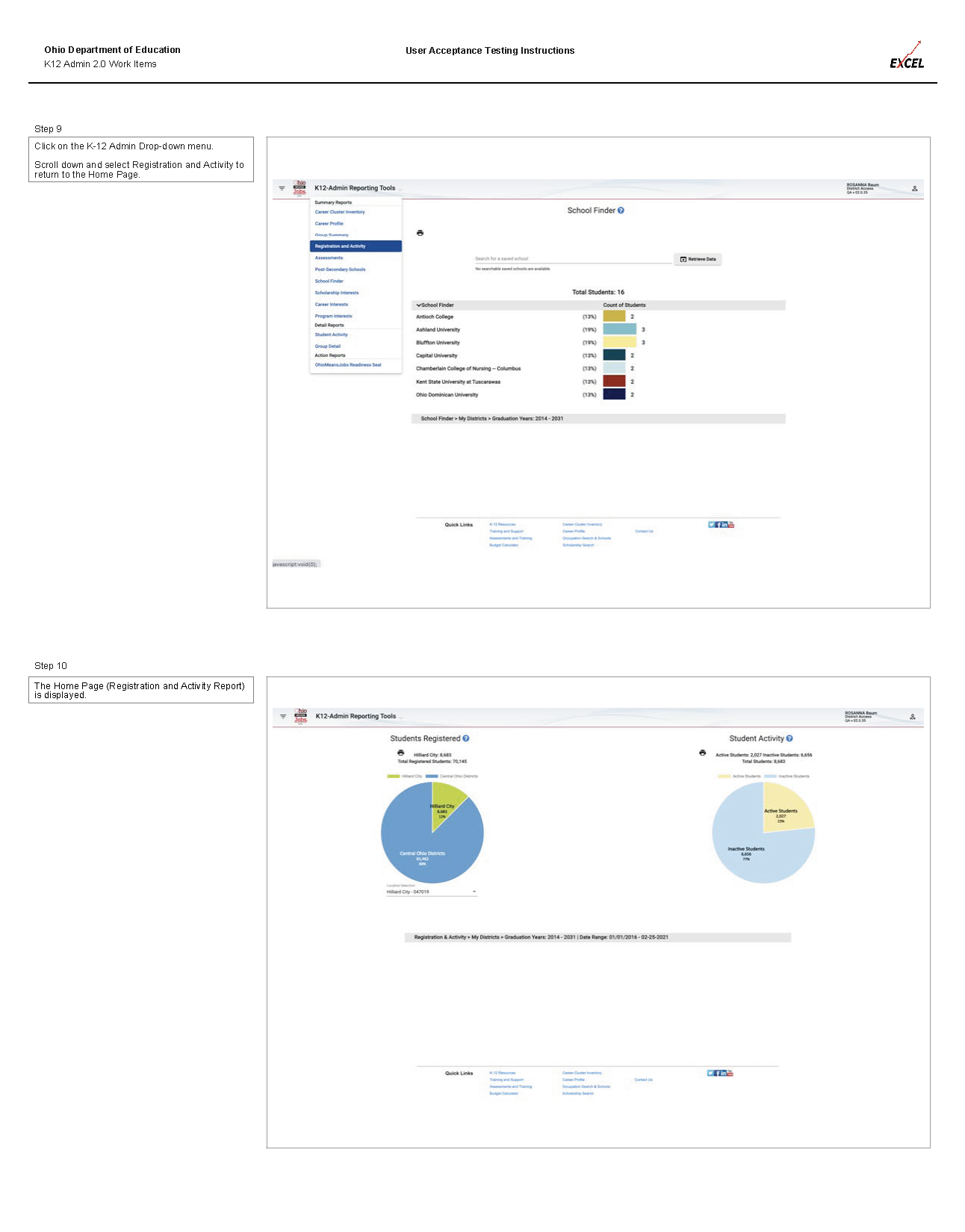Image resolution: width=965 pixels, height=1232 pixels.
Task: Click the Antioch College gold bar
Action: (614, 317)
